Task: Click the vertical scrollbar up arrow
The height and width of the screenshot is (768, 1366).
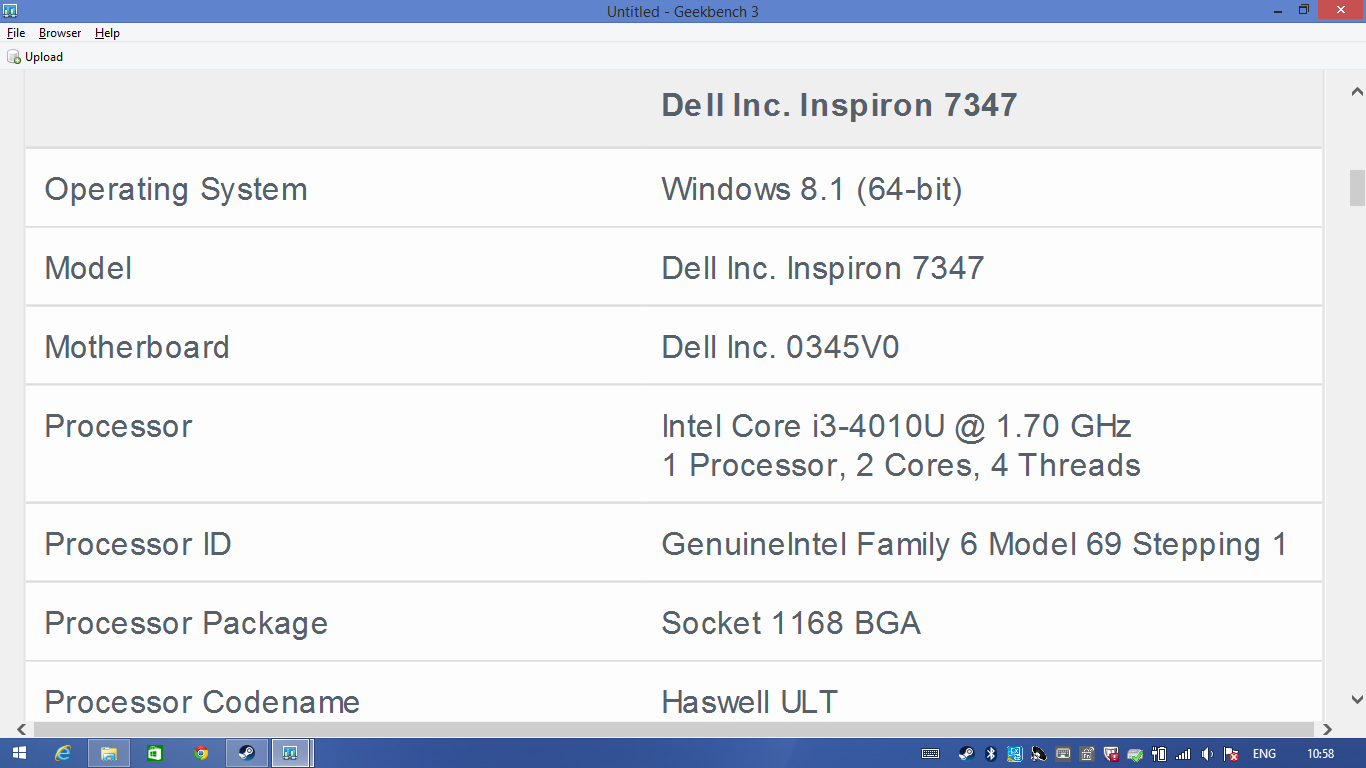Action: tap(1357, 91)
